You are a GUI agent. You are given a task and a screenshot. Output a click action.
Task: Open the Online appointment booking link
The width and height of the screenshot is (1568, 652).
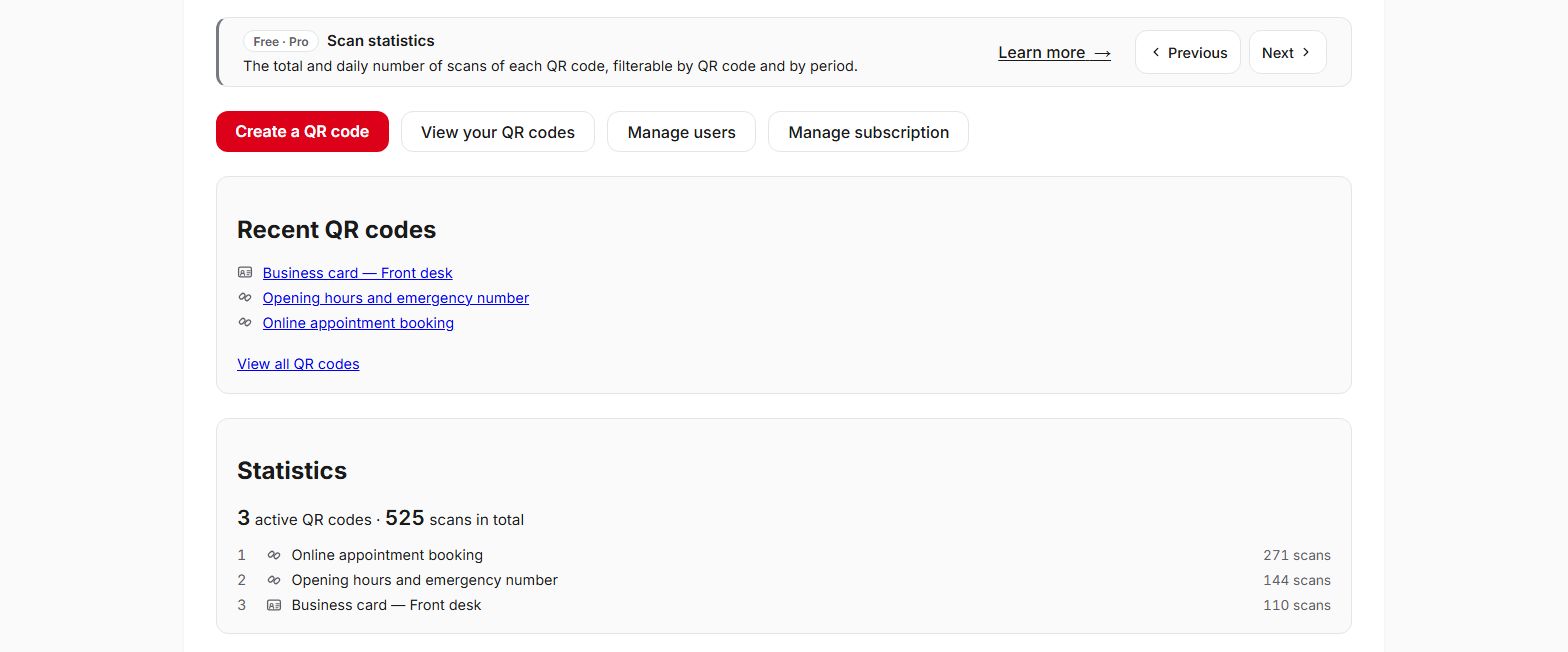click(x=358, y=323)
